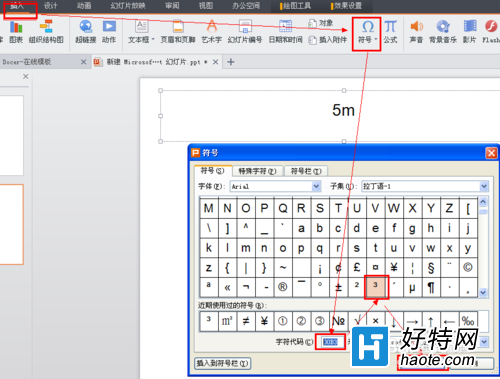The width and height of the screenshot is (500, 379).
Task: Choose № from recently used symbols
Action: click(338, 321)
